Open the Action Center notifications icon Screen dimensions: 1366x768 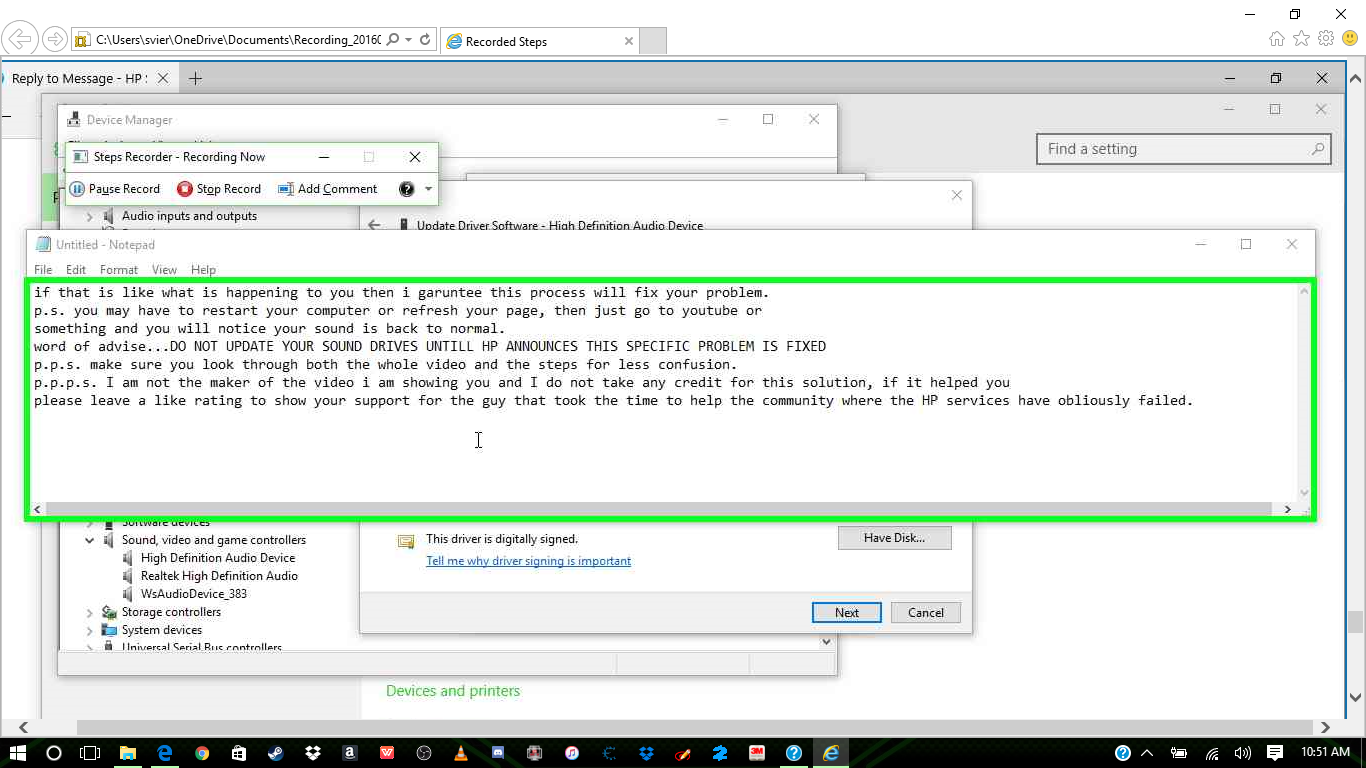click(1275, 753)
